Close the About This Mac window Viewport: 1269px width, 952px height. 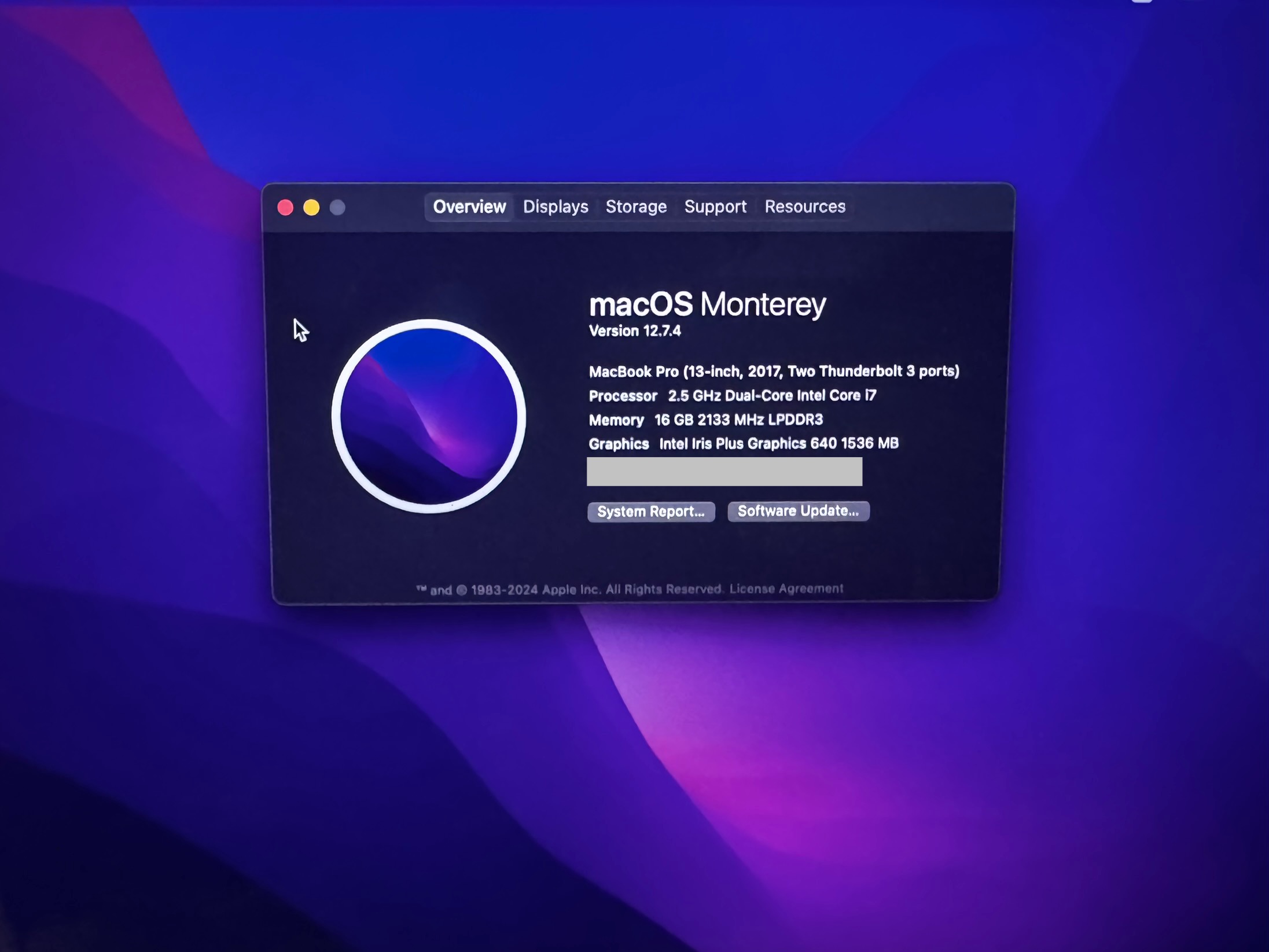coord(285,207)
